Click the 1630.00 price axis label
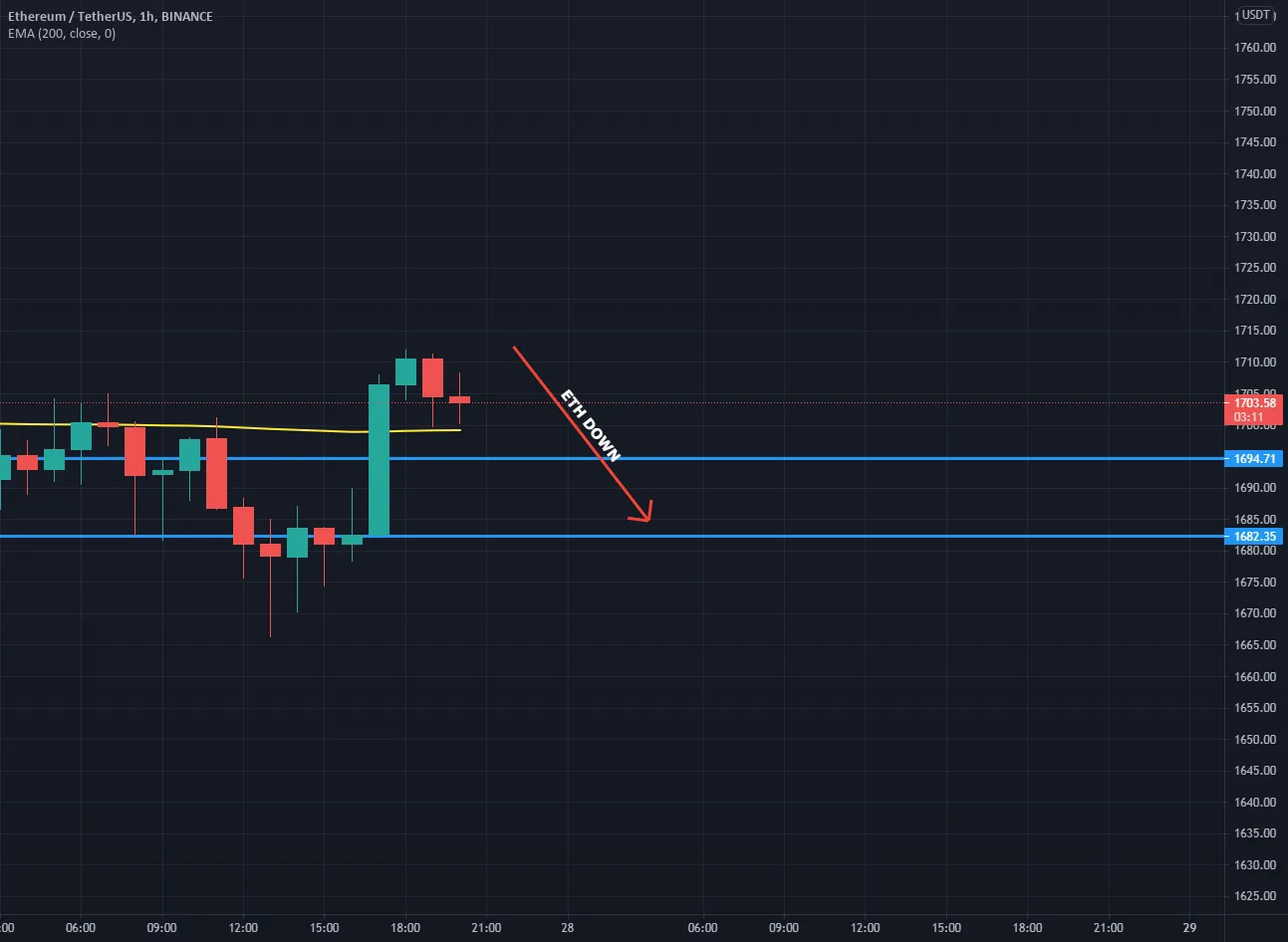The height and width of the screenshot is (942, 1288). (1254, 865)
